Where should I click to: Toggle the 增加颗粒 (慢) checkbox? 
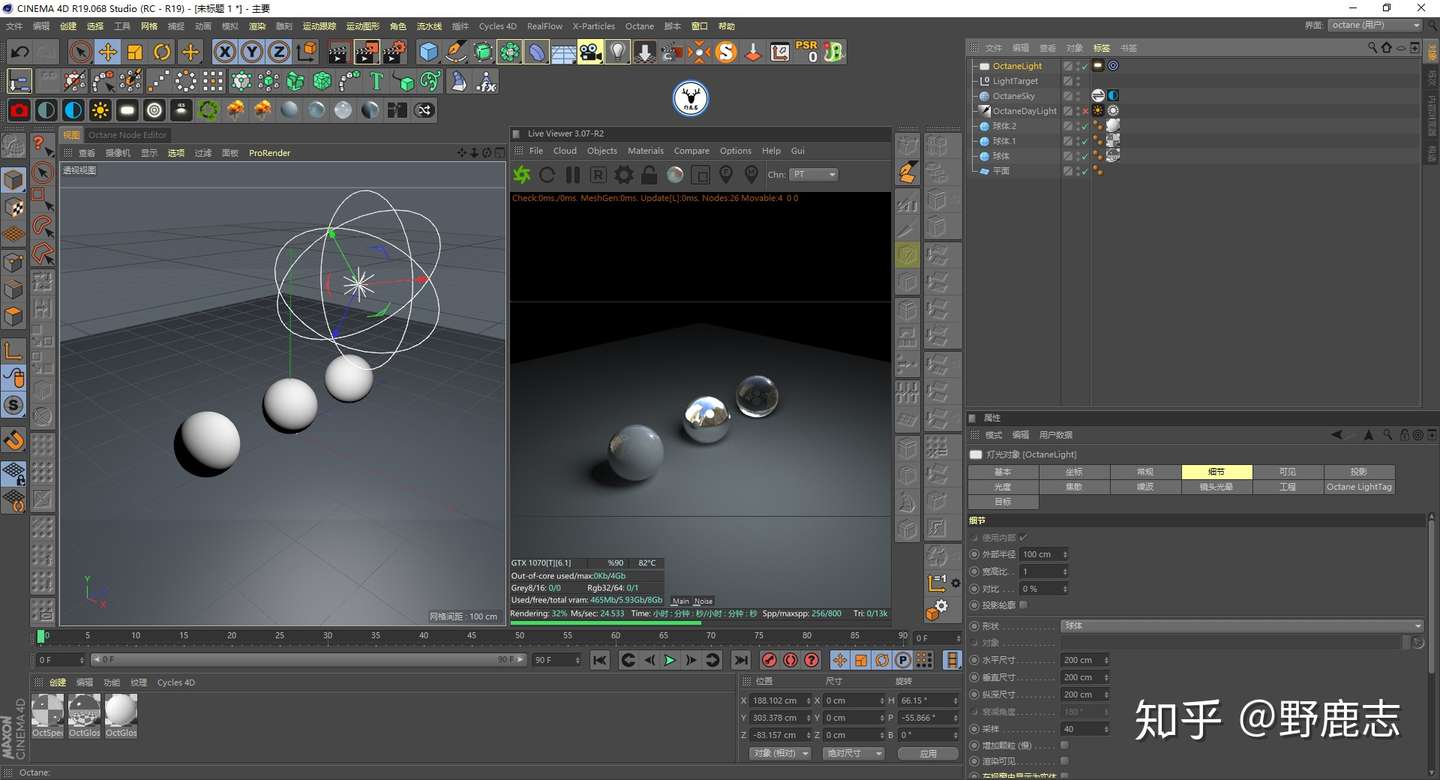pos(1064,745)
